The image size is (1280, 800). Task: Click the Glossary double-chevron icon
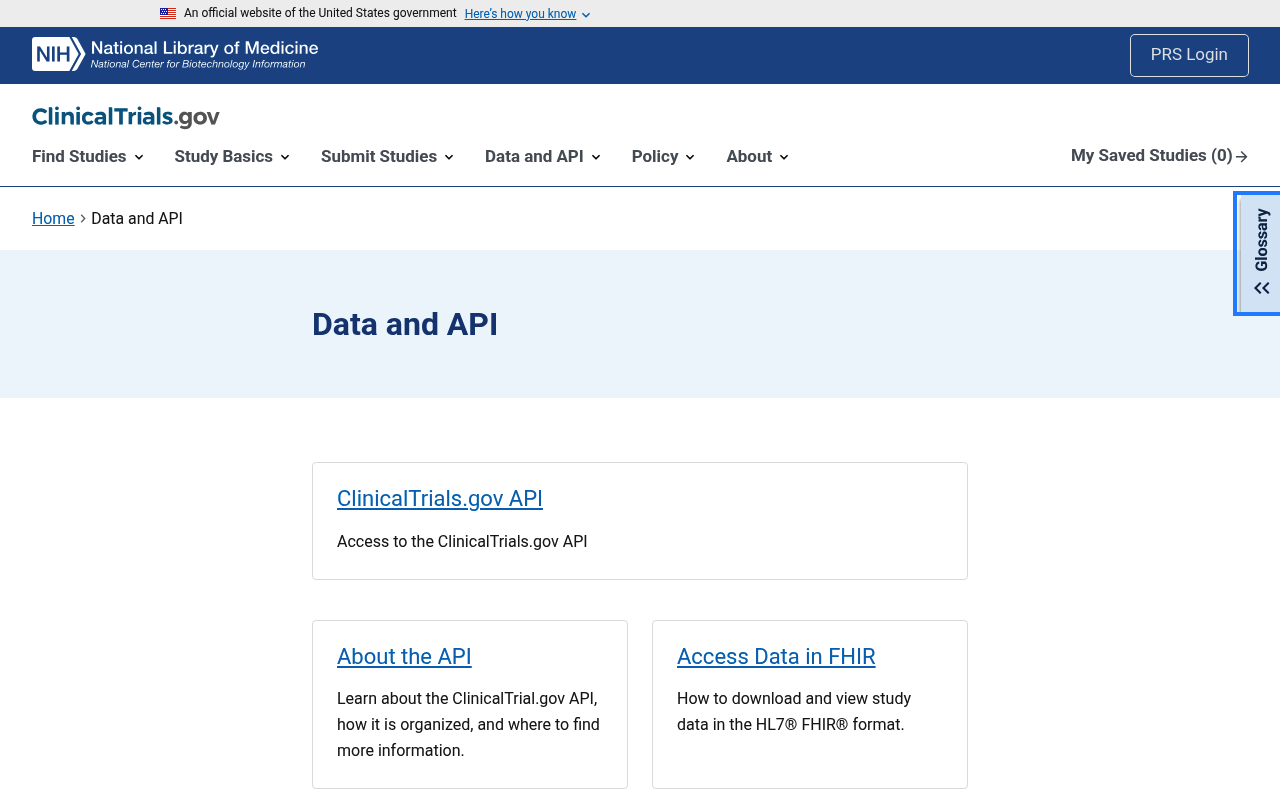point(1262,288)
